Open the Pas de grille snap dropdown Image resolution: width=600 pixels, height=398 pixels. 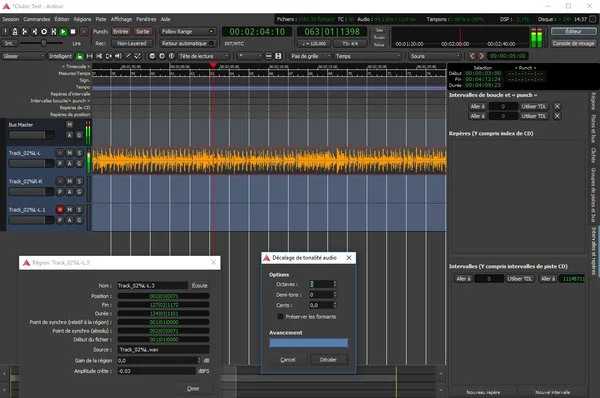(x=310, y=56)
